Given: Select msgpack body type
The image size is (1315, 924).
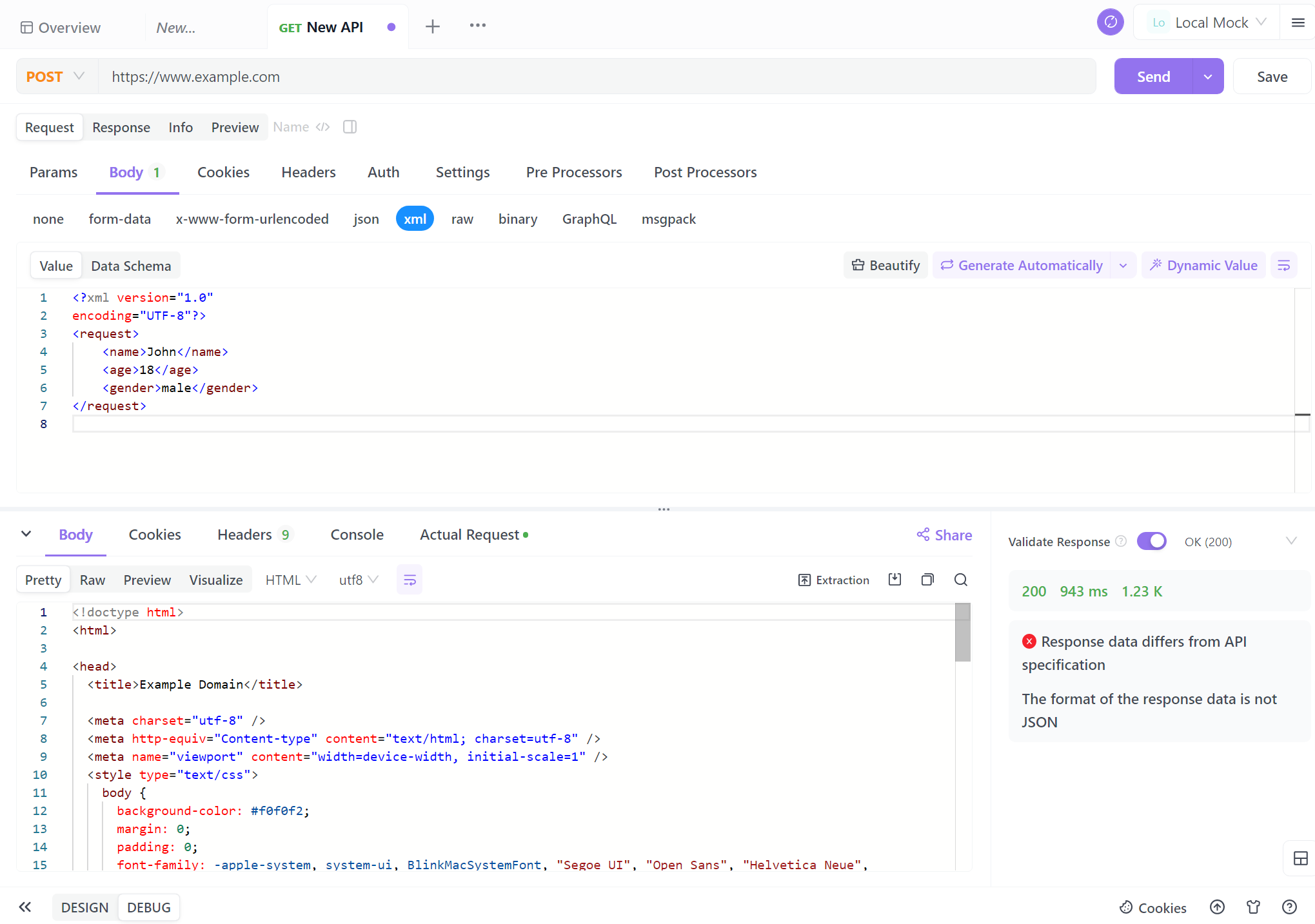Looking at the screenshot, I should click(668, 219).
